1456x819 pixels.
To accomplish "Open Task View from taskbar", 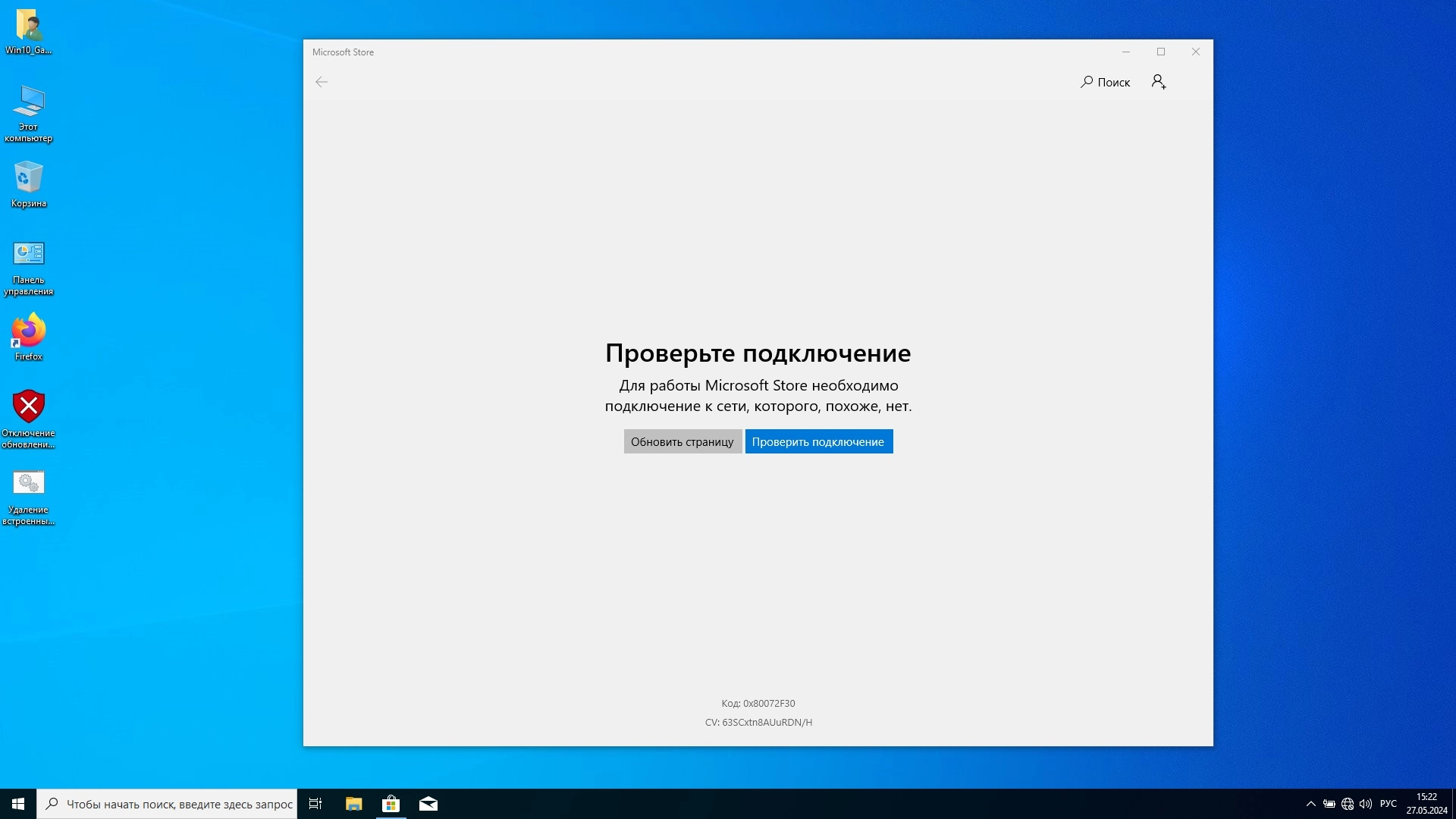I will (x=315, y=804).
